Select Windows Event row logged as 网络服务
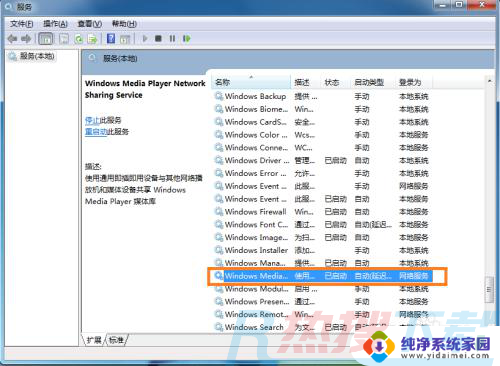 coord(322,186)
